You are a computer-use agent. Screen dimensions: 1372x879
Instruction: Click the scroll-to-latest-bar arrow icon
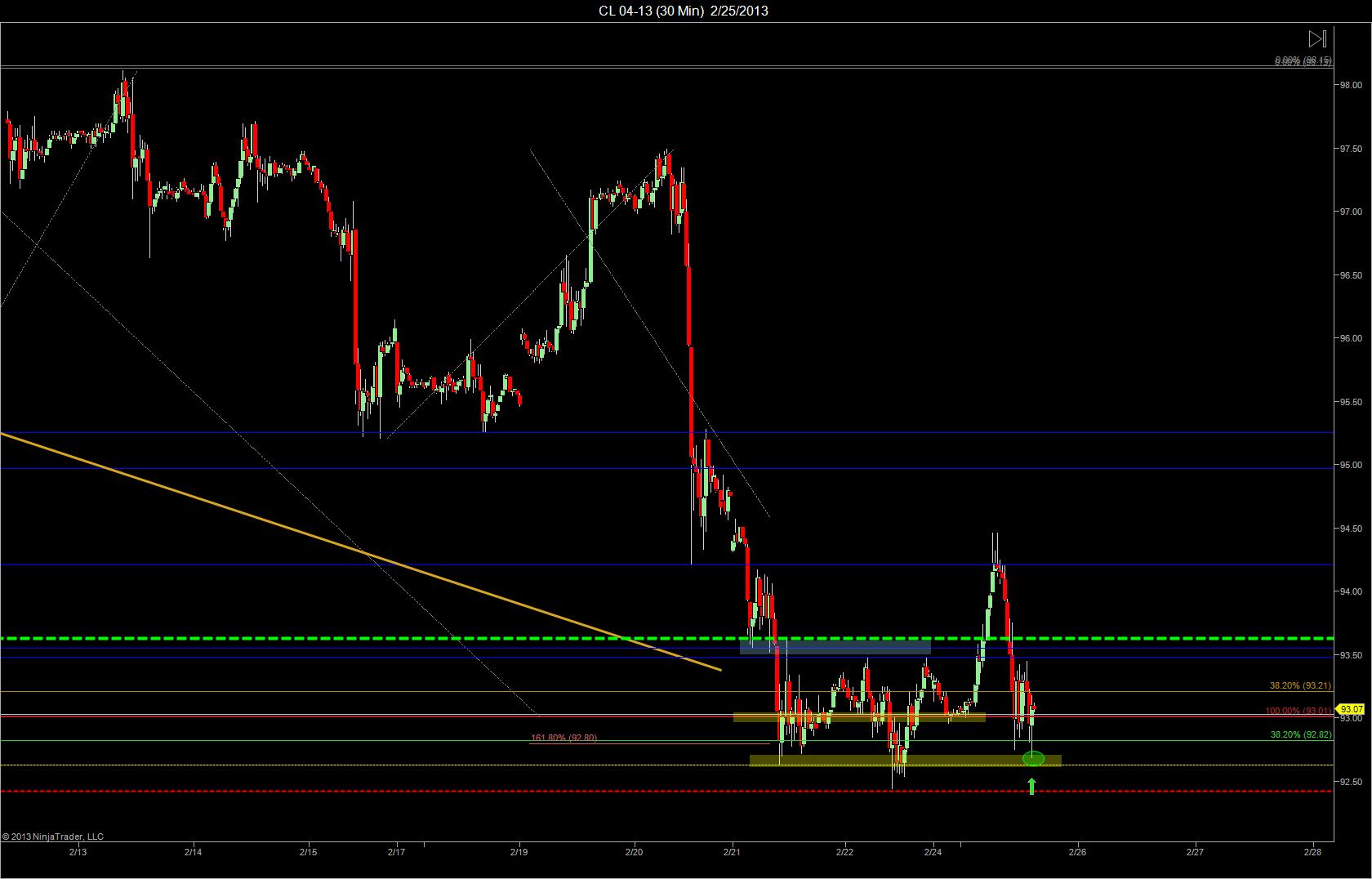(x=1316, y=38)
